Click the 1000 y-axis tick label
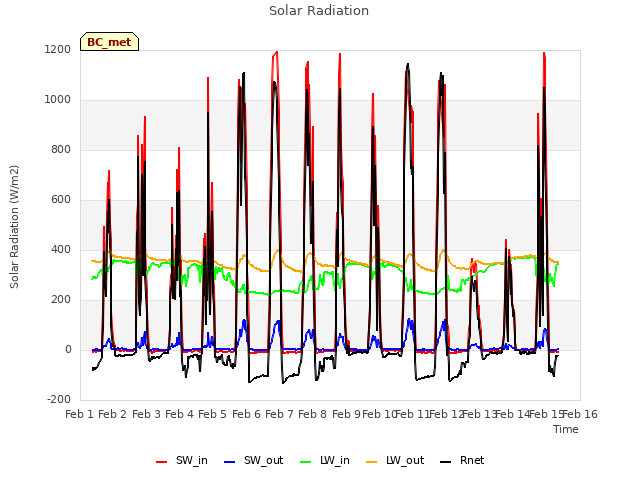 click(x=58, y=100)
